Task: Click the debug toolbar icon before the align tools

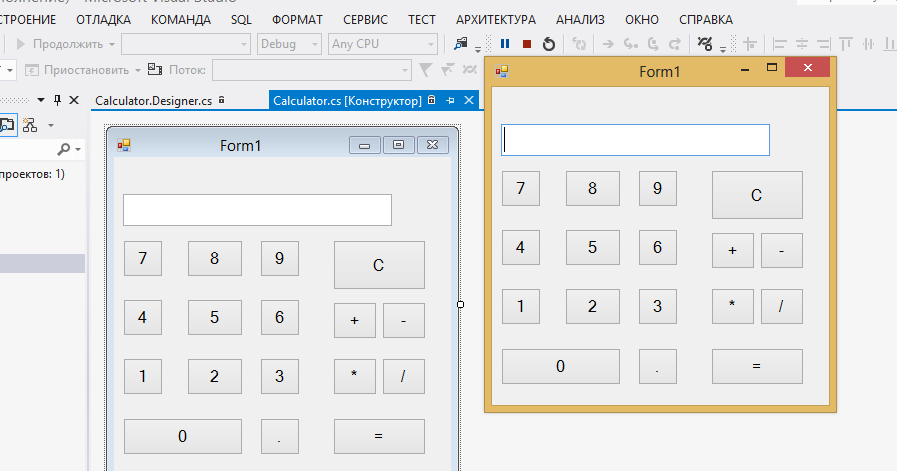Action: tap(705, 43)
